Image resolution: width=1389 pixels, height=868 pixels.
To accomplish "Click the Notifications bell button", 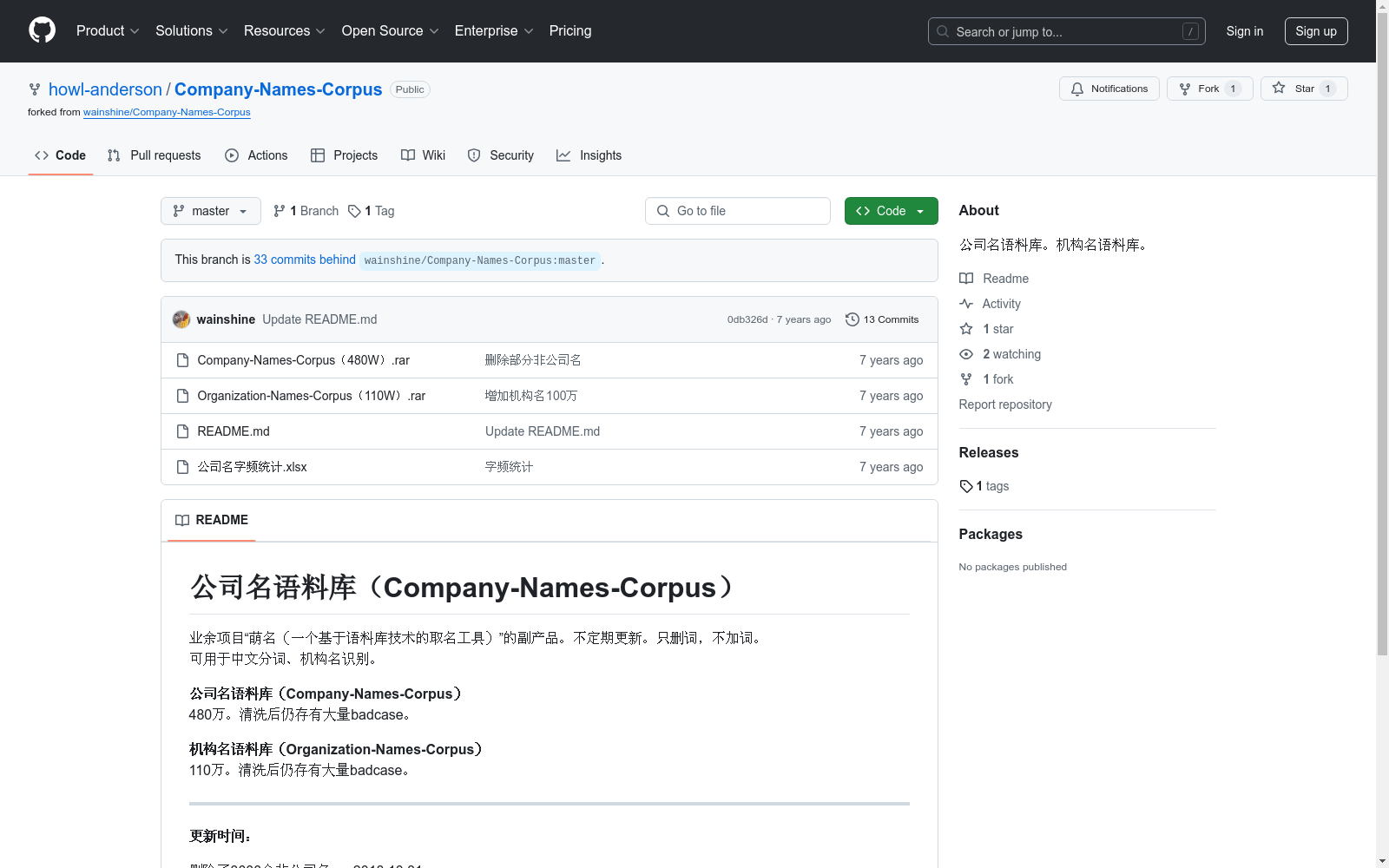I will click(1109, 89).
